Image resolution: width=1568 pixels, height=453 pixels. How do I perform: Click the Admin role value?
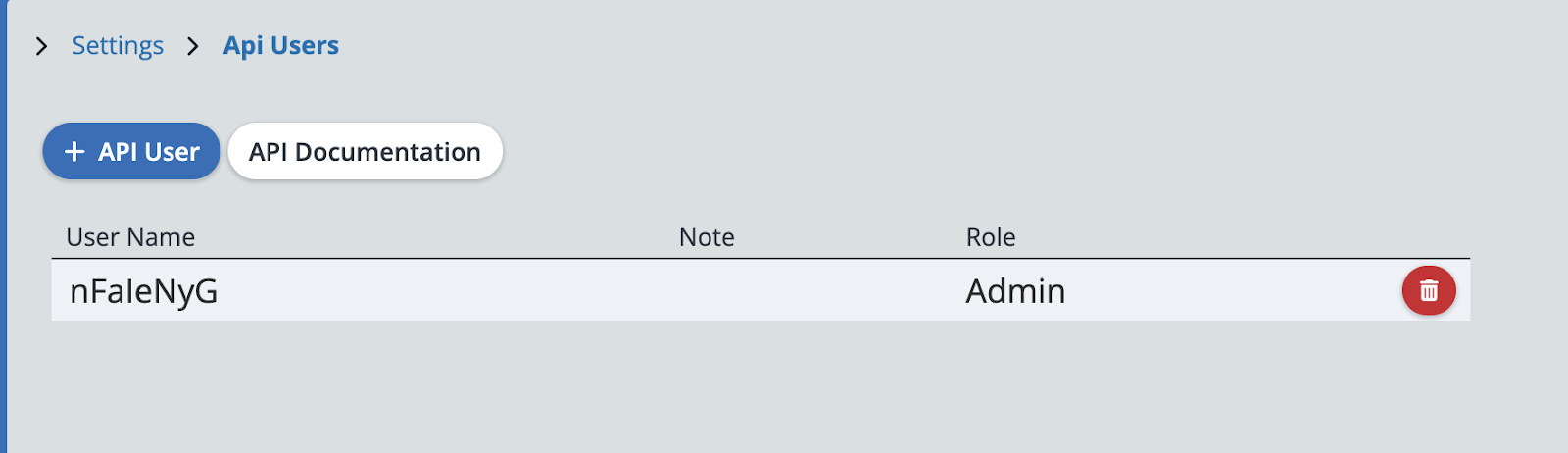[x=1015, y=291]
